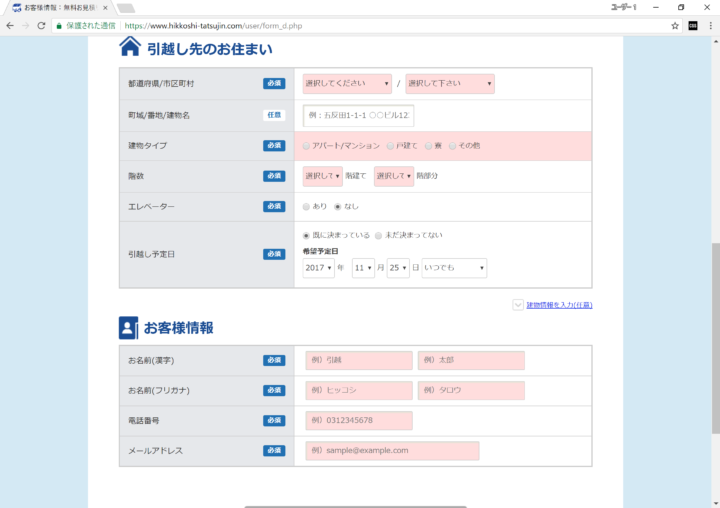Reload the page with the refresh icon
Screen dimensions: 720x508
(41, 26)
